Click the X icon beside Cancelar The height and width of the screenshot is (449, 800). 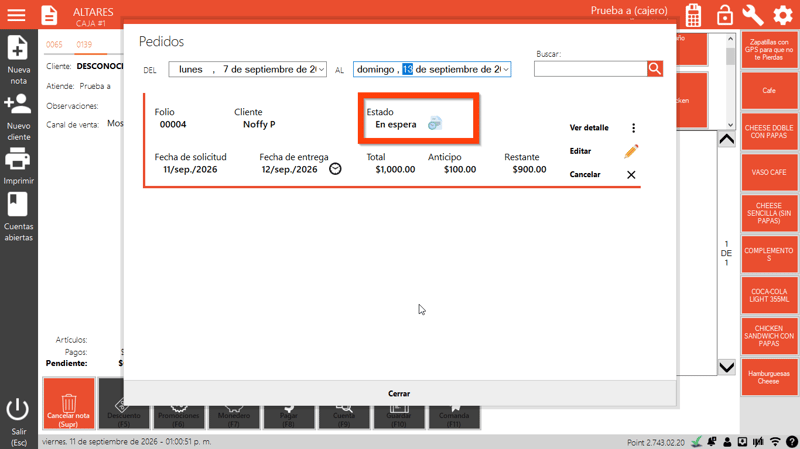point(631,175)
